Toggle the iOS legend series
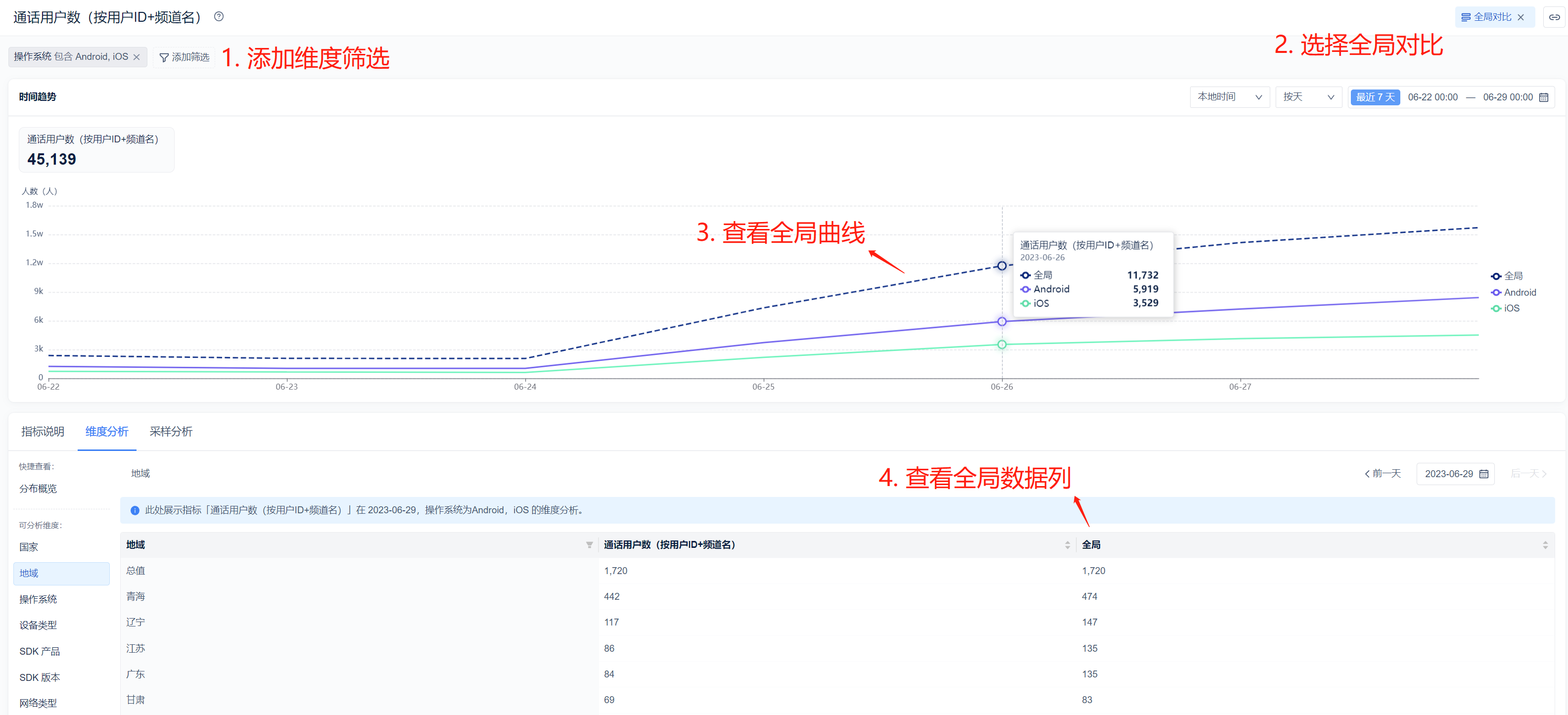1568x715 pixels. (x=1505, y=308)
